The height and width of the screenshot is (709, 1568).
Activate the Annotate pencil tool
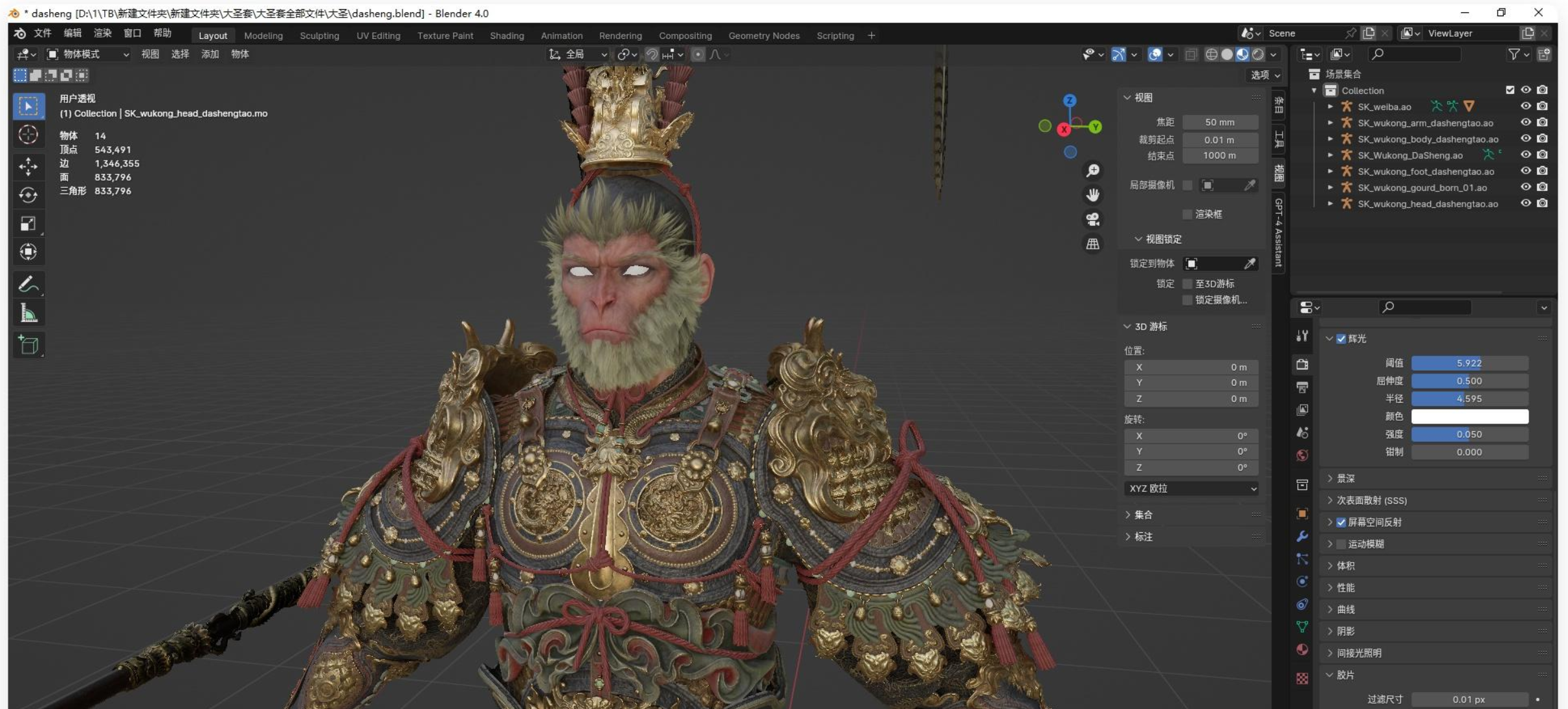[x=28, y=284]
